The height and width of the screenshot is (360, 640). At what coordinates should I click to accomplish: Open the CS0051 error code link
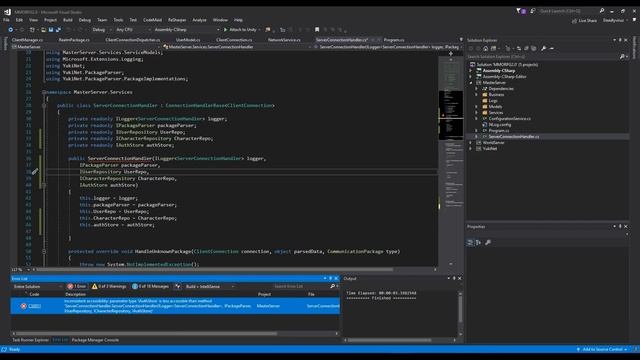[x=34, y=306]
